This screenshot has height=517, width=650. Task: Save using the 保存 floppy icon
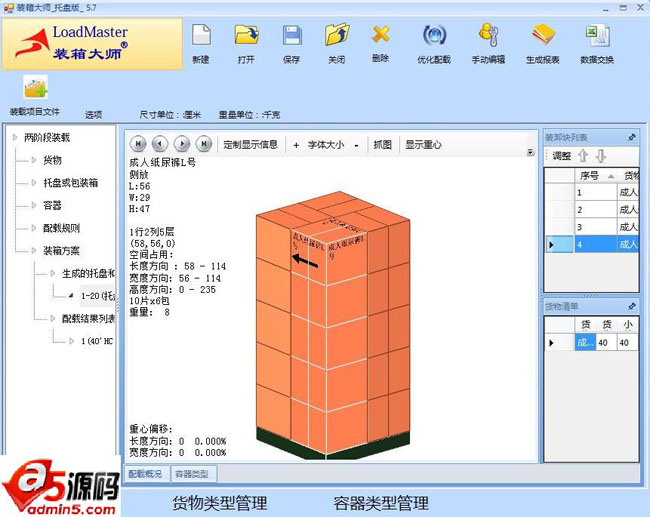292,36
